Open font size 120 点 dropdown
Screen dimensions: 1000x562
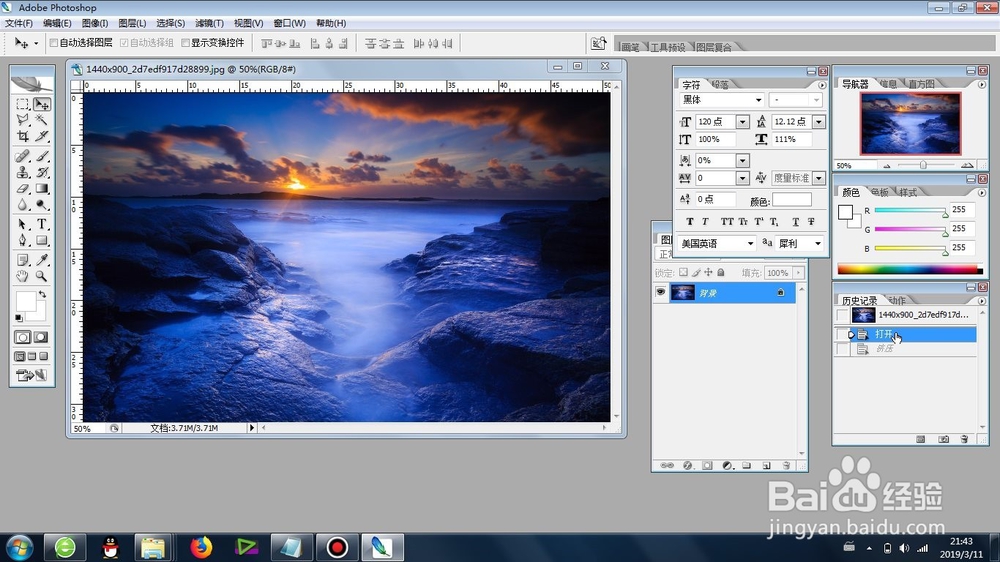click(742, 121)
